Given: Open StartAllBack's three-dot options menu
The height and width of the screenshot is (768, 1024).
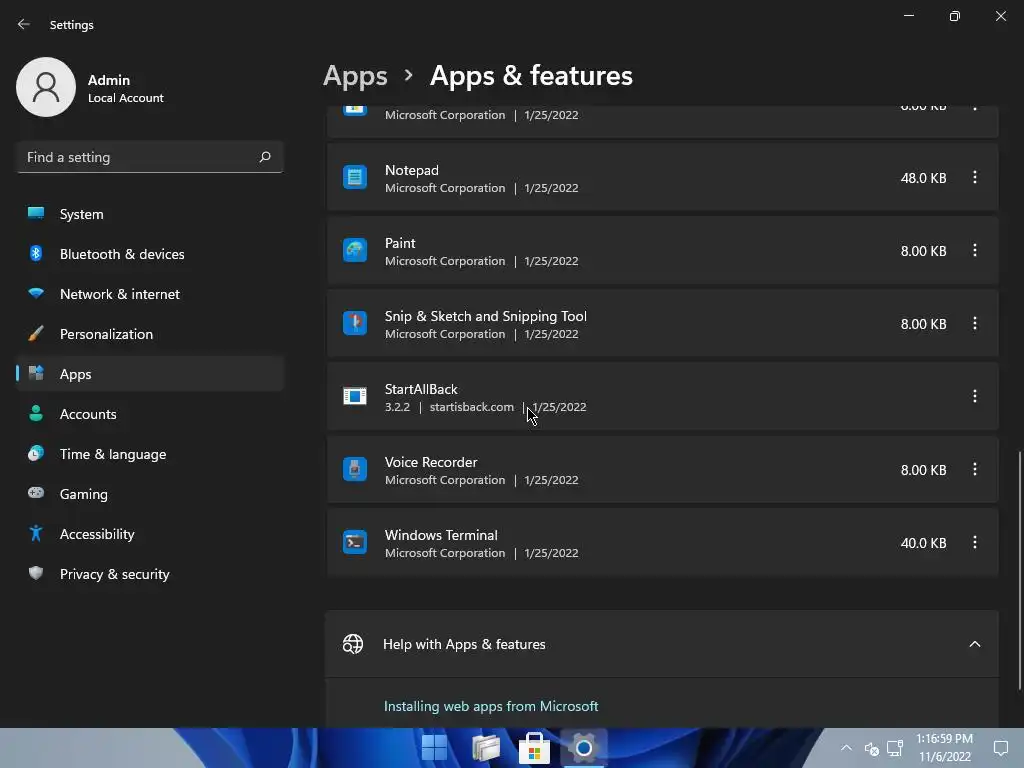Looking at the screenshot, I should [974, 396].
